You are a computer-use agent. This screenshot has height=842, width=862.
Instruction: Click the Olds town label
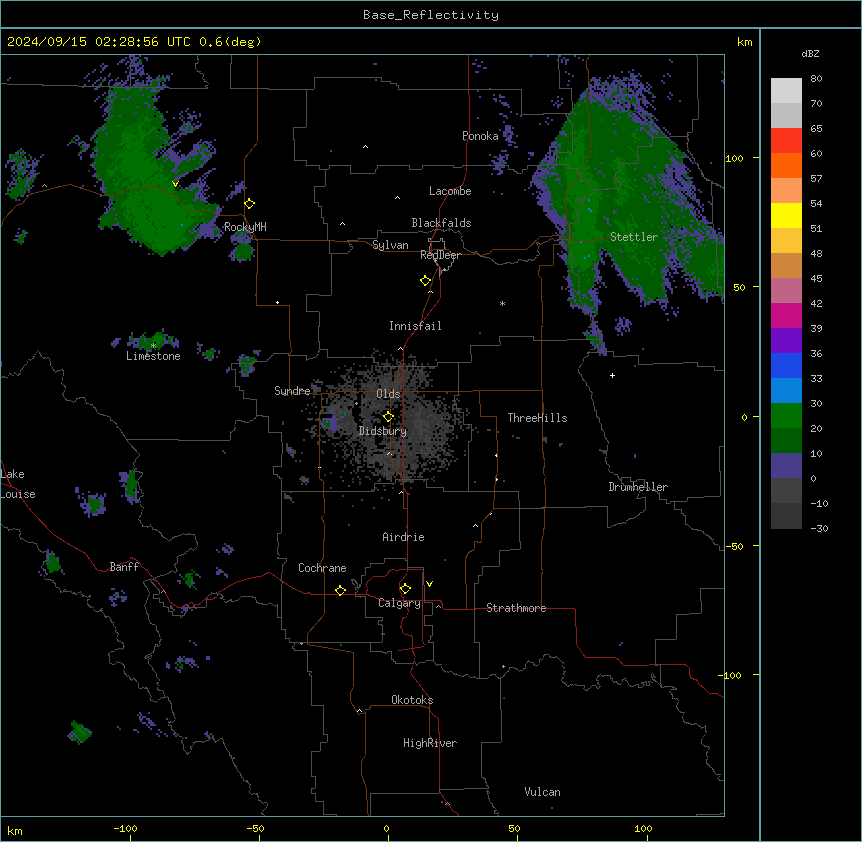(388, 394)
